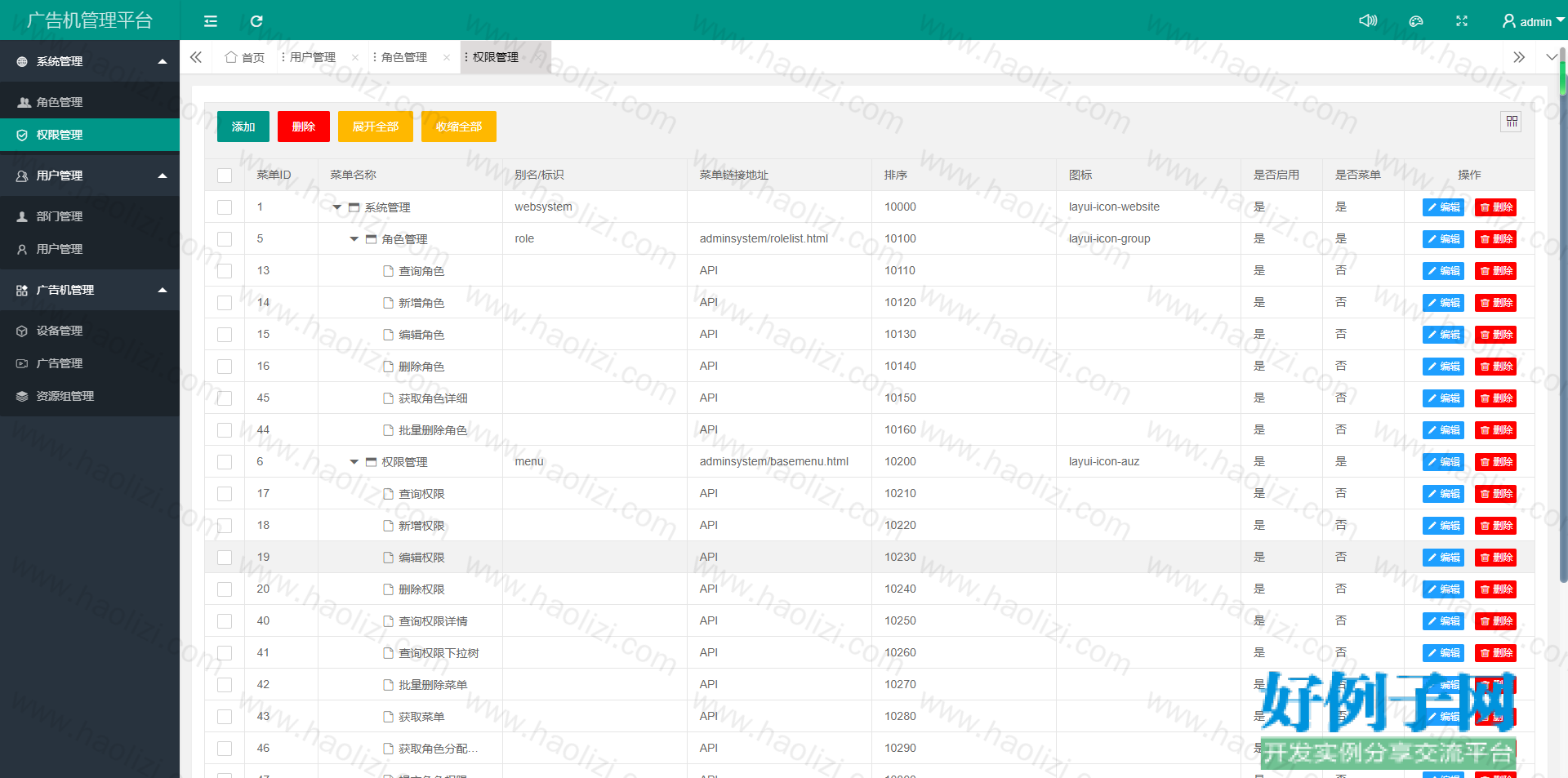Collapse the 系统管理 sidebar group
1568x778 pixels.
[163, 61]
